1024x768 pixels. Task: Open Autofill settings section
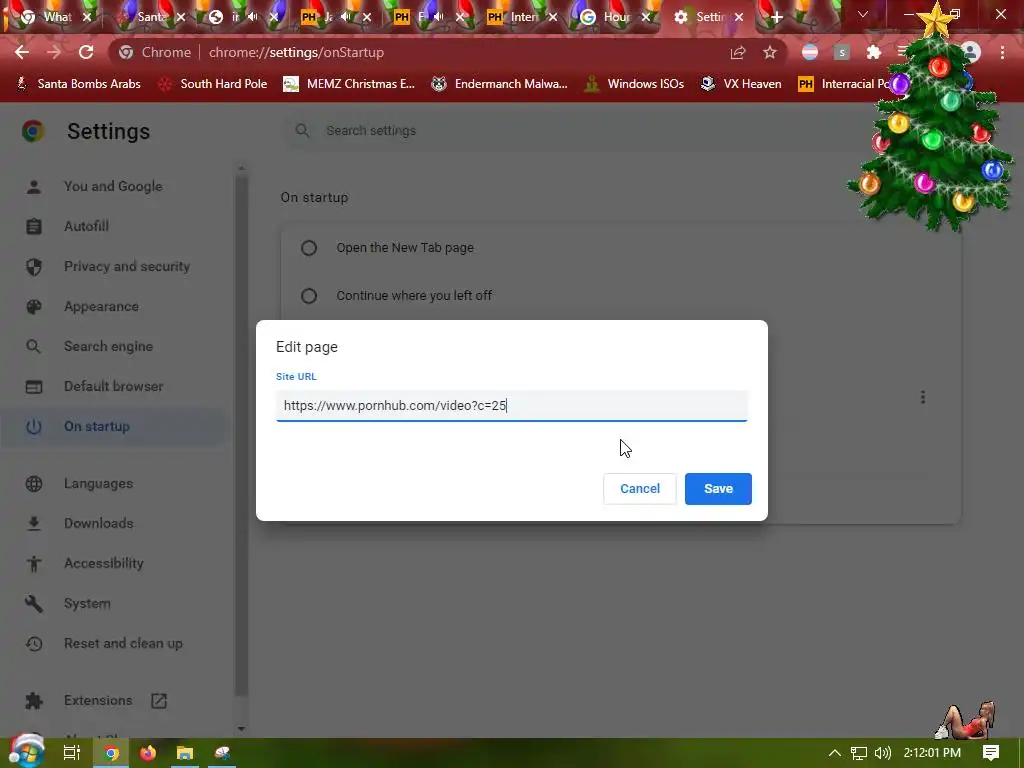tap(86, 226)
